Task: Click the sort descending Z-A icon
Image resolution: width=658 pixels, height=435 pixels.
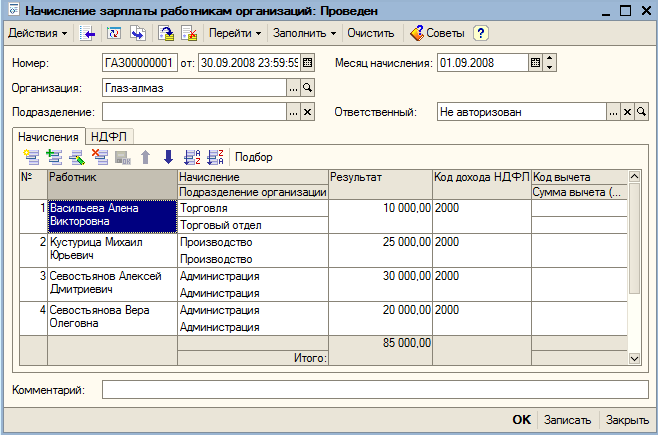Action: coord(215,157)
